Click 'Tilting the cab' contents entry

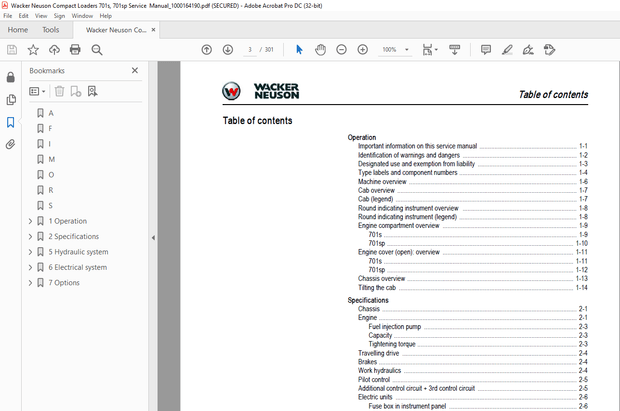(377, 288)
